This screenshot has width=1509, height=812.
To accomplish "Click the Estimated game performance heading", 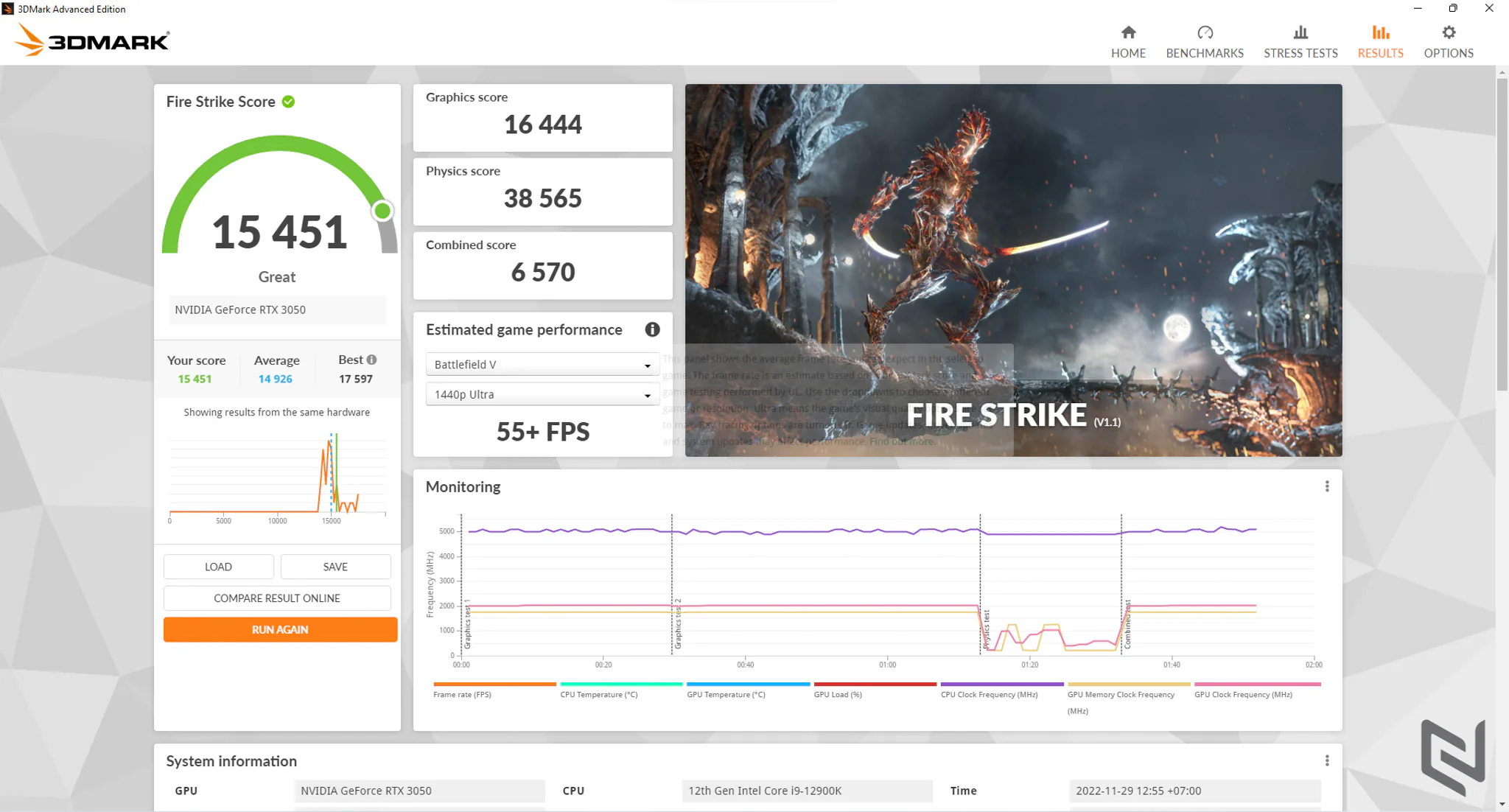I will pyautogui.click(x=524, y=329).
